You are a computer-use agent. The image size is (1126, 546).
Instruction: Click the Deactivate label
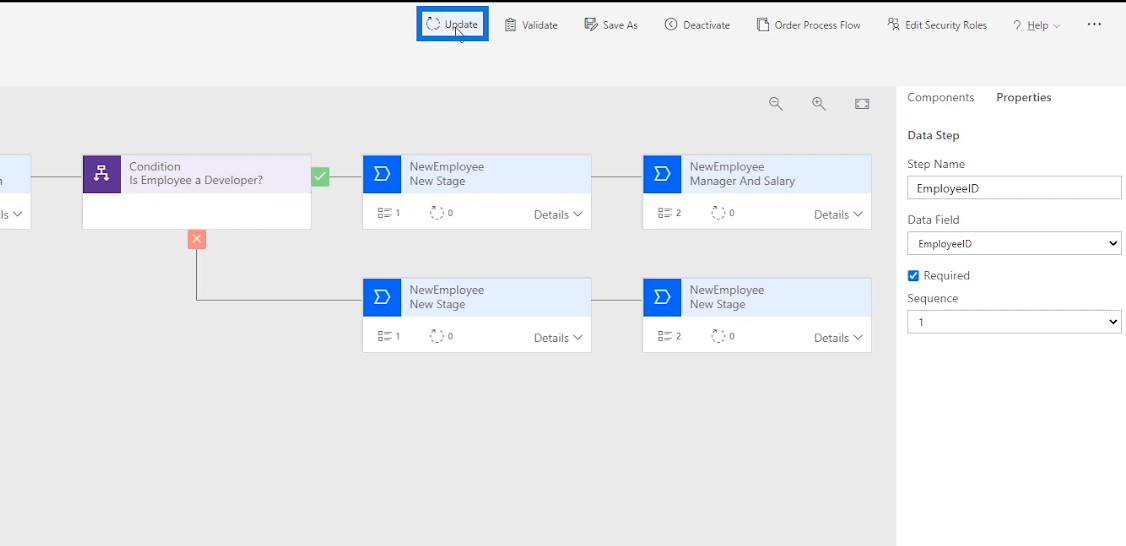pyautogui.click(x=706, y=25)
